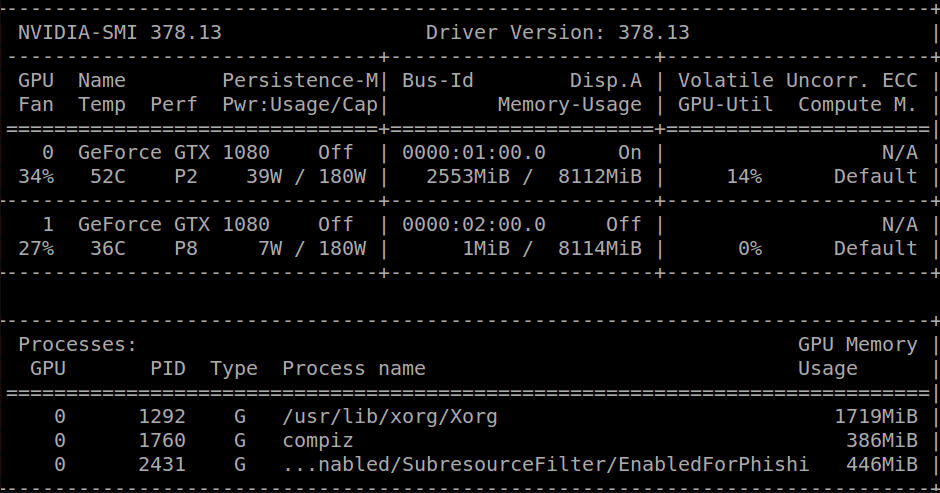940x493 pixels.
Task: Click the Memory-Usage column header
Action: coord(570,105)
